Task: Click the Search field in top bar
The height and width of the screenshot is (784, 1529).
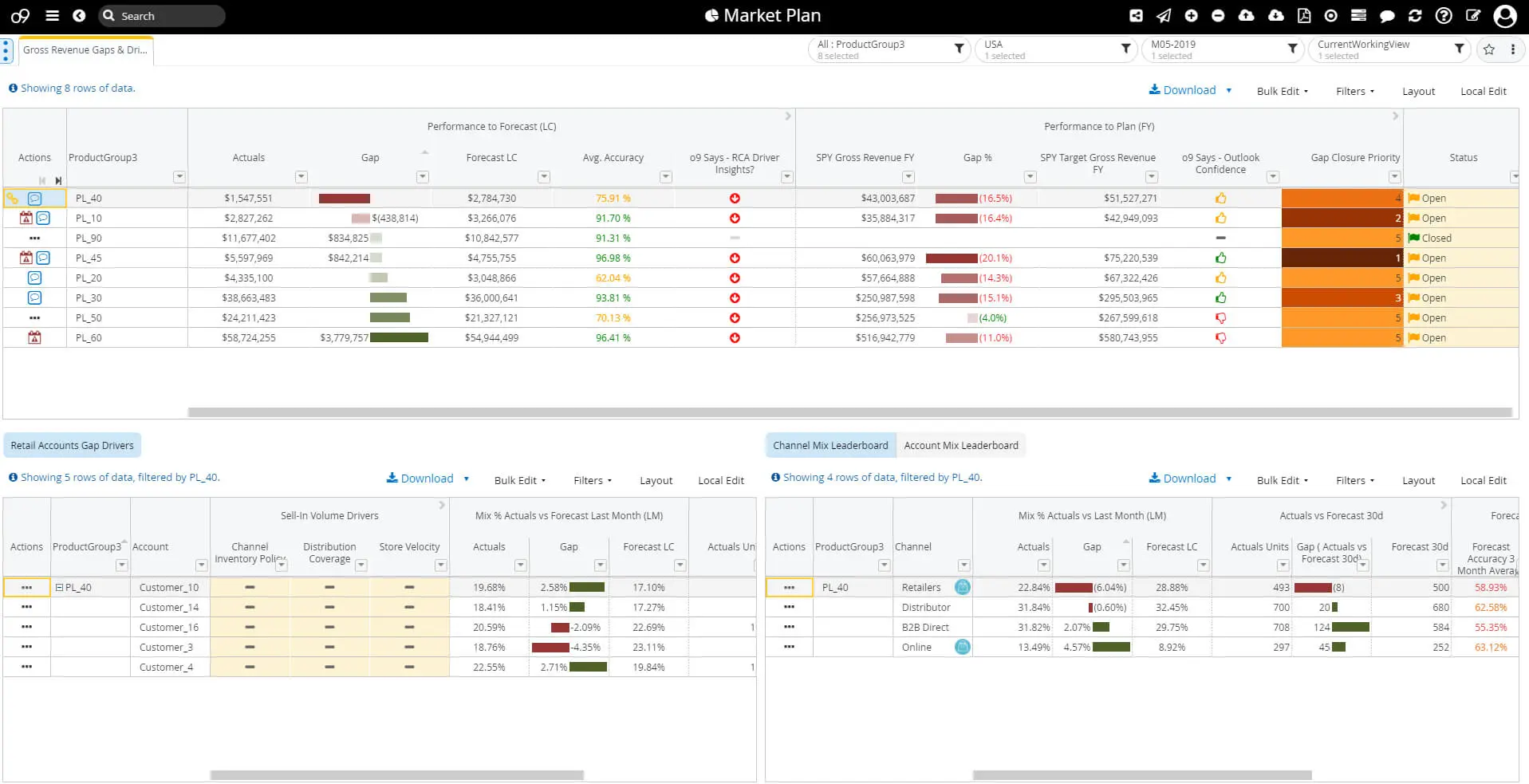Action: click(x=162, y=16)
